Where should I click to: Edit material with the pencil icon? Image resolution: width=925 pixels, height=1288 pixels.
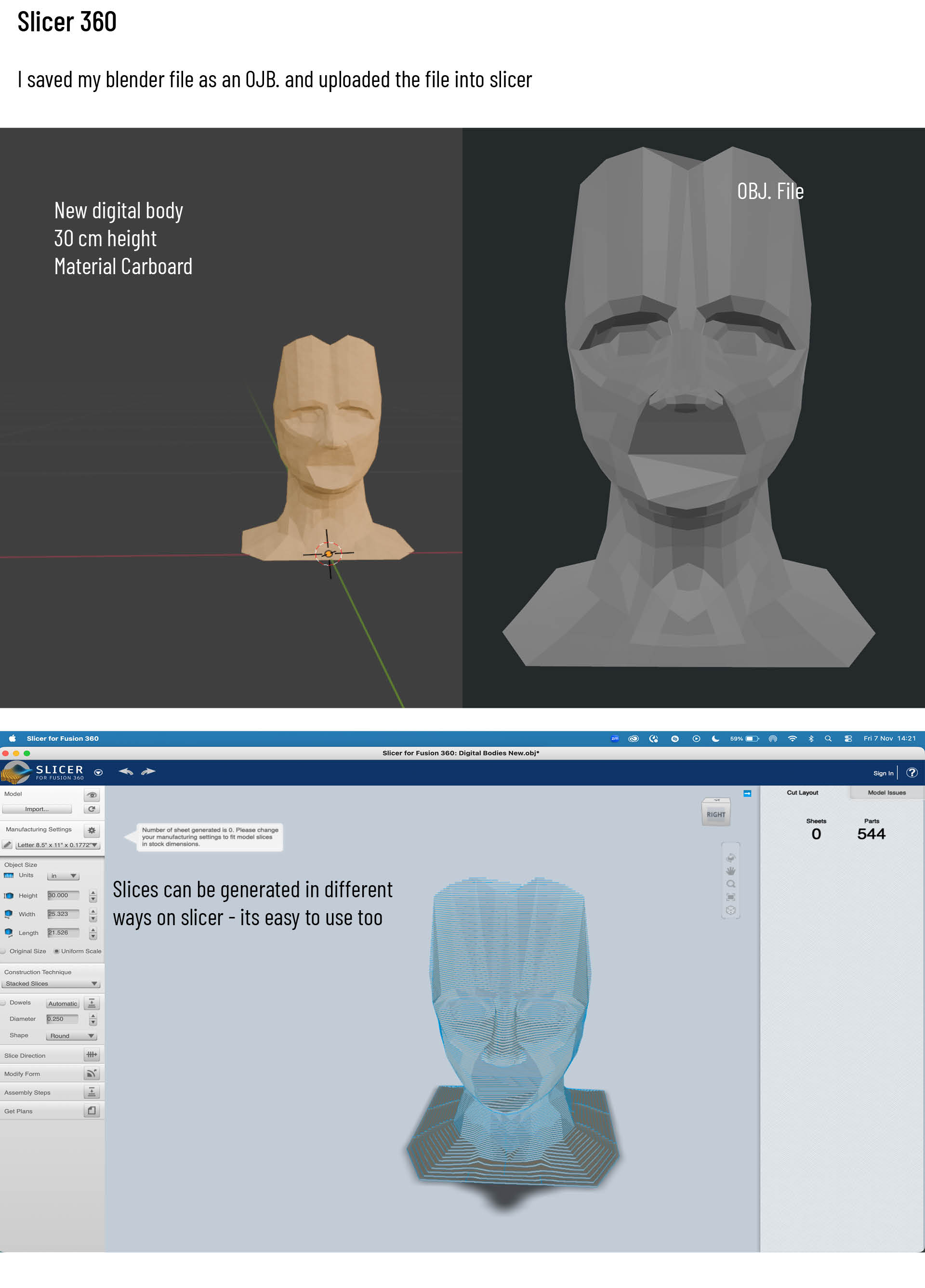point(7,845)
